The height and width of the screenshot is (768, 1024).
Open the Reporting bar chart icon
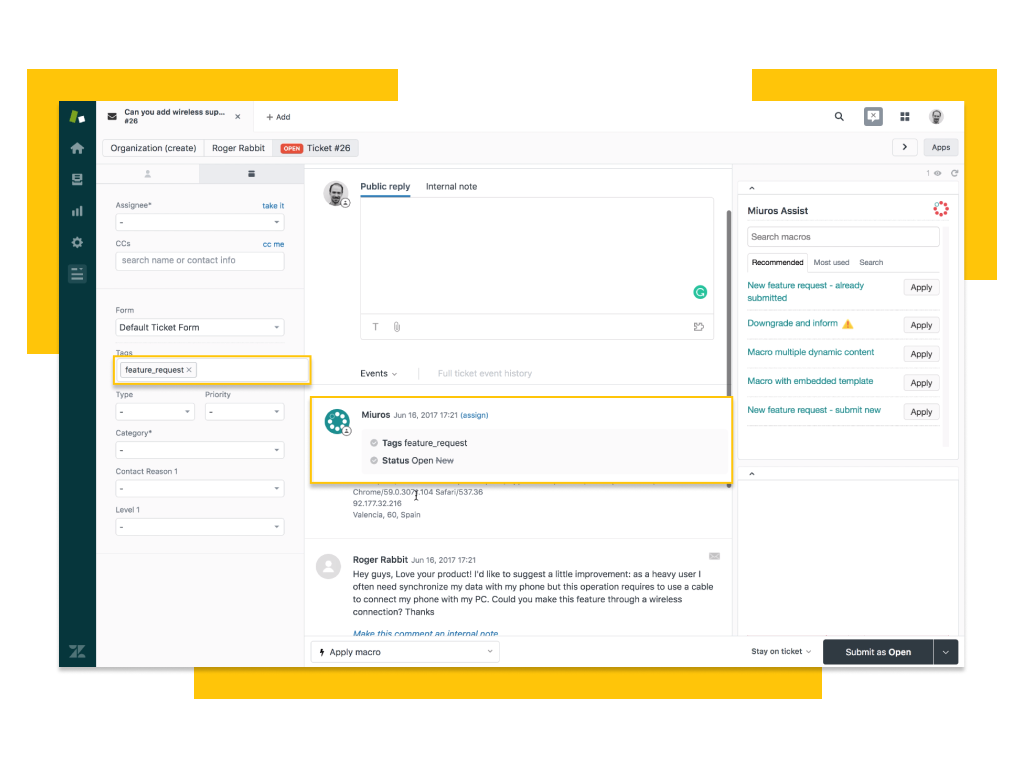click(x=77, y=211)
